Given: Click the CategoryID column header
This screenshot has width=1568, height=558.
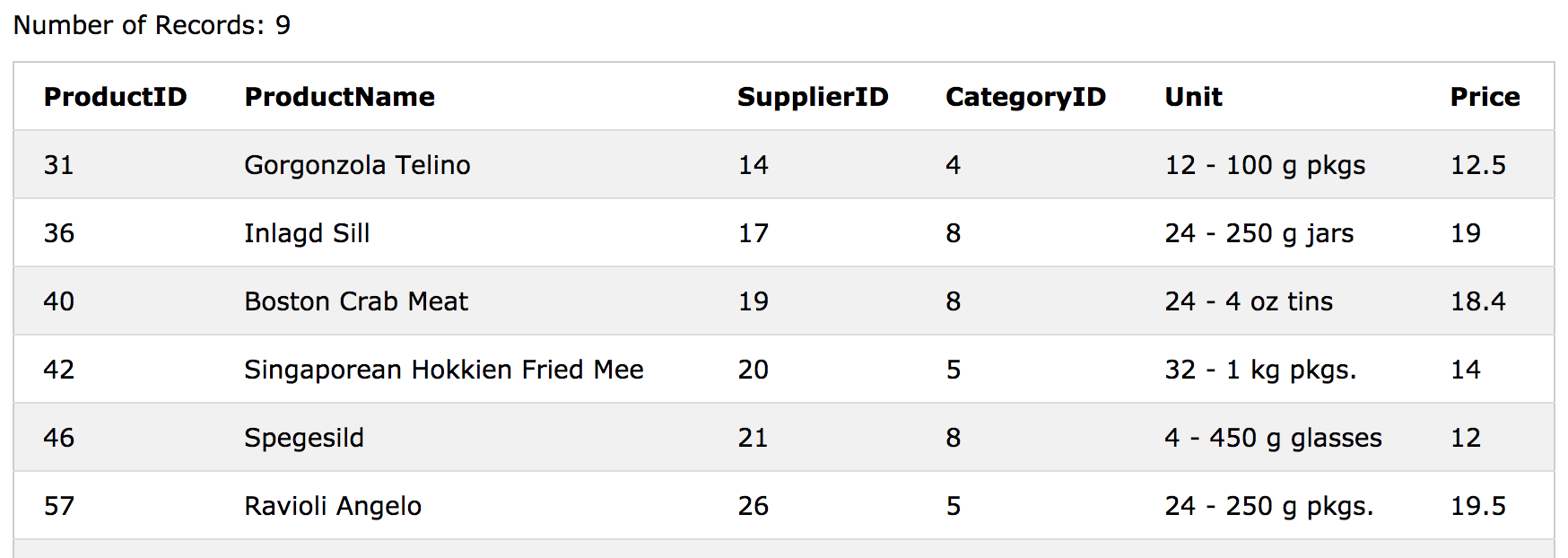Looking at the screenshot, I should click(x=1025, y=97).
